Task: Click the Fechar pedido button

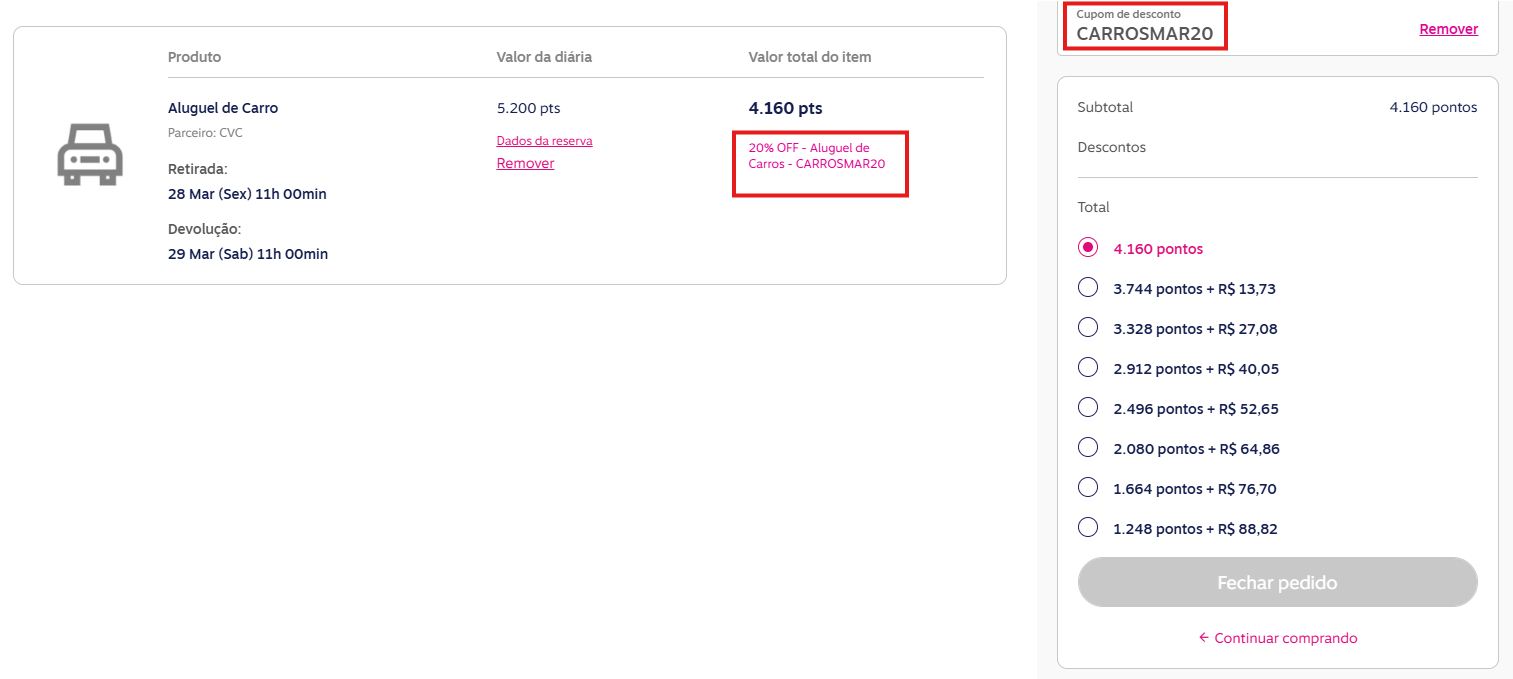Action: pos(1277,582)
